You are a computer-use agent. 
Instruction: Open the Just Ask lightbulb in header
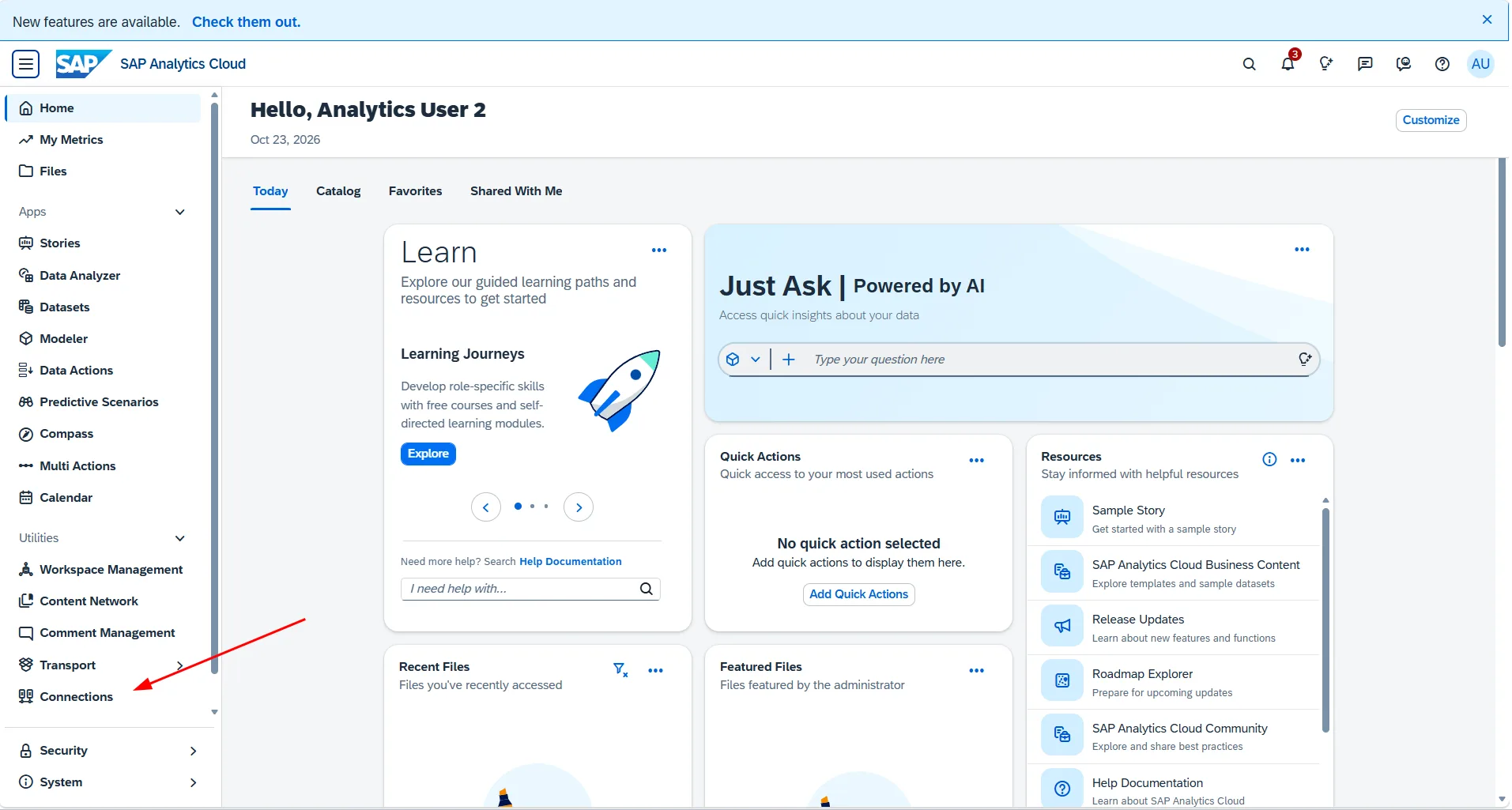[x=1326, y=64]
